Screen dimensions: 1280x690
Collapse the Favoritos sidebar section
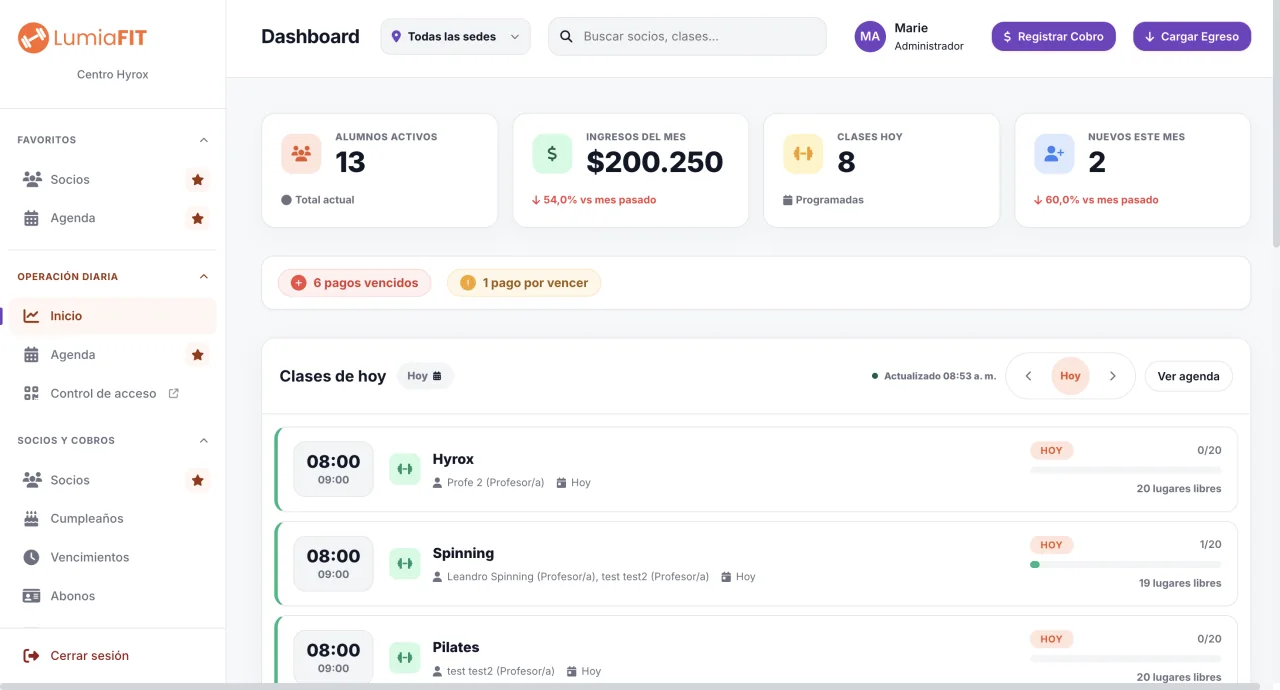(204, 140)
